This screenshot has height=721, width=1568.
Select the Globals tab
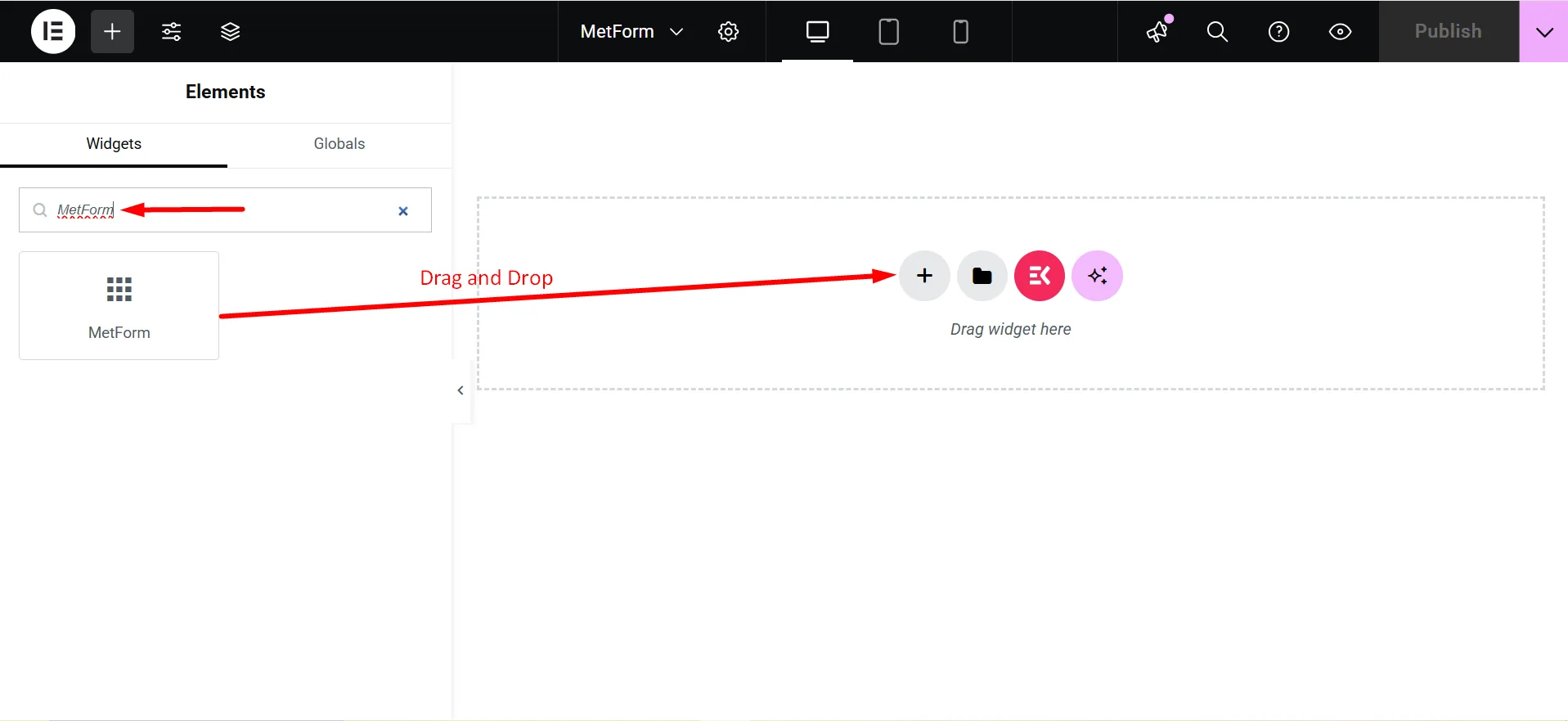tap(339, 144)
